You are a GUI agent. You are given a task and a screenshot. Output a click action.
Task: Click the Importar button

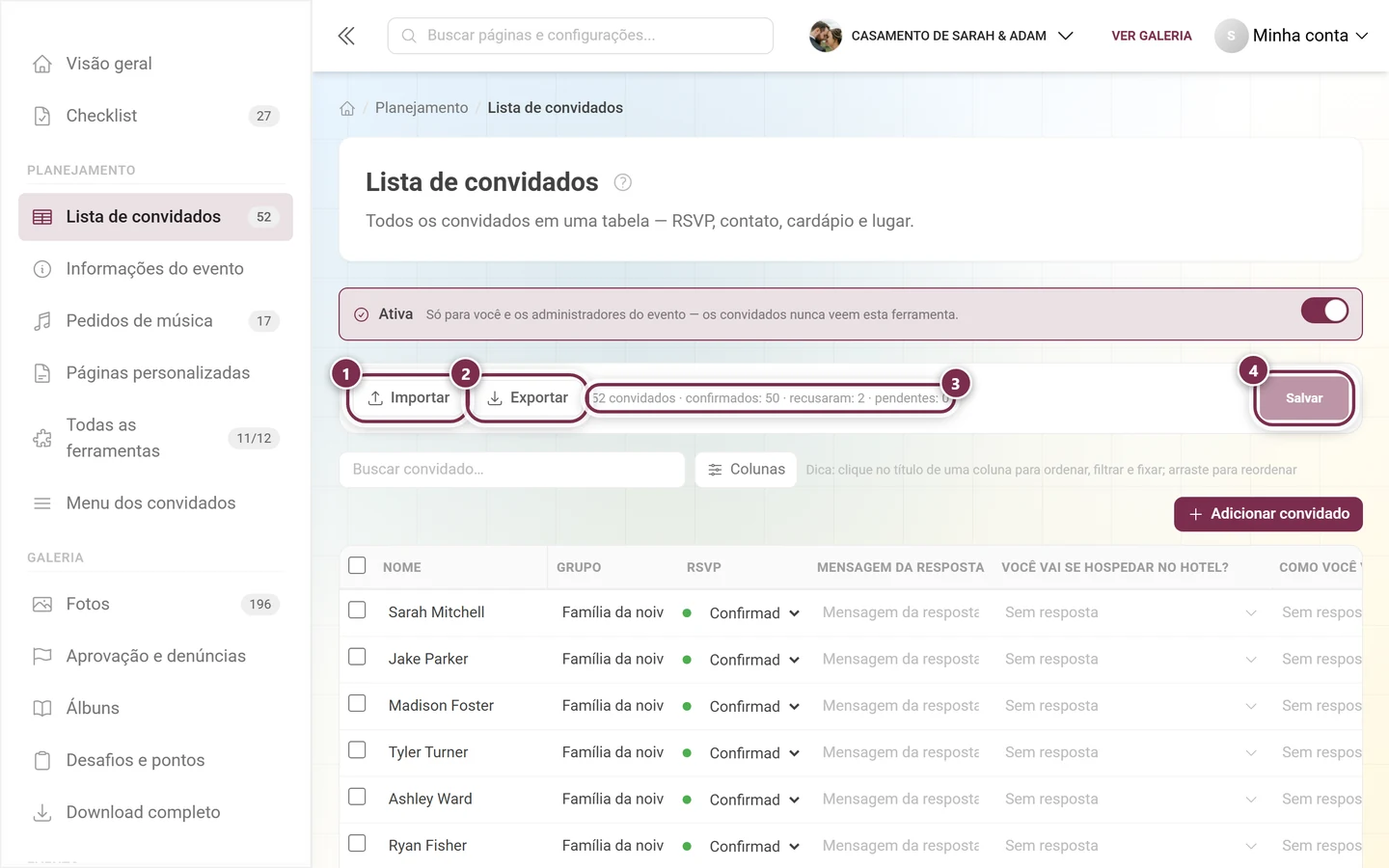click(x=407, y=398)
